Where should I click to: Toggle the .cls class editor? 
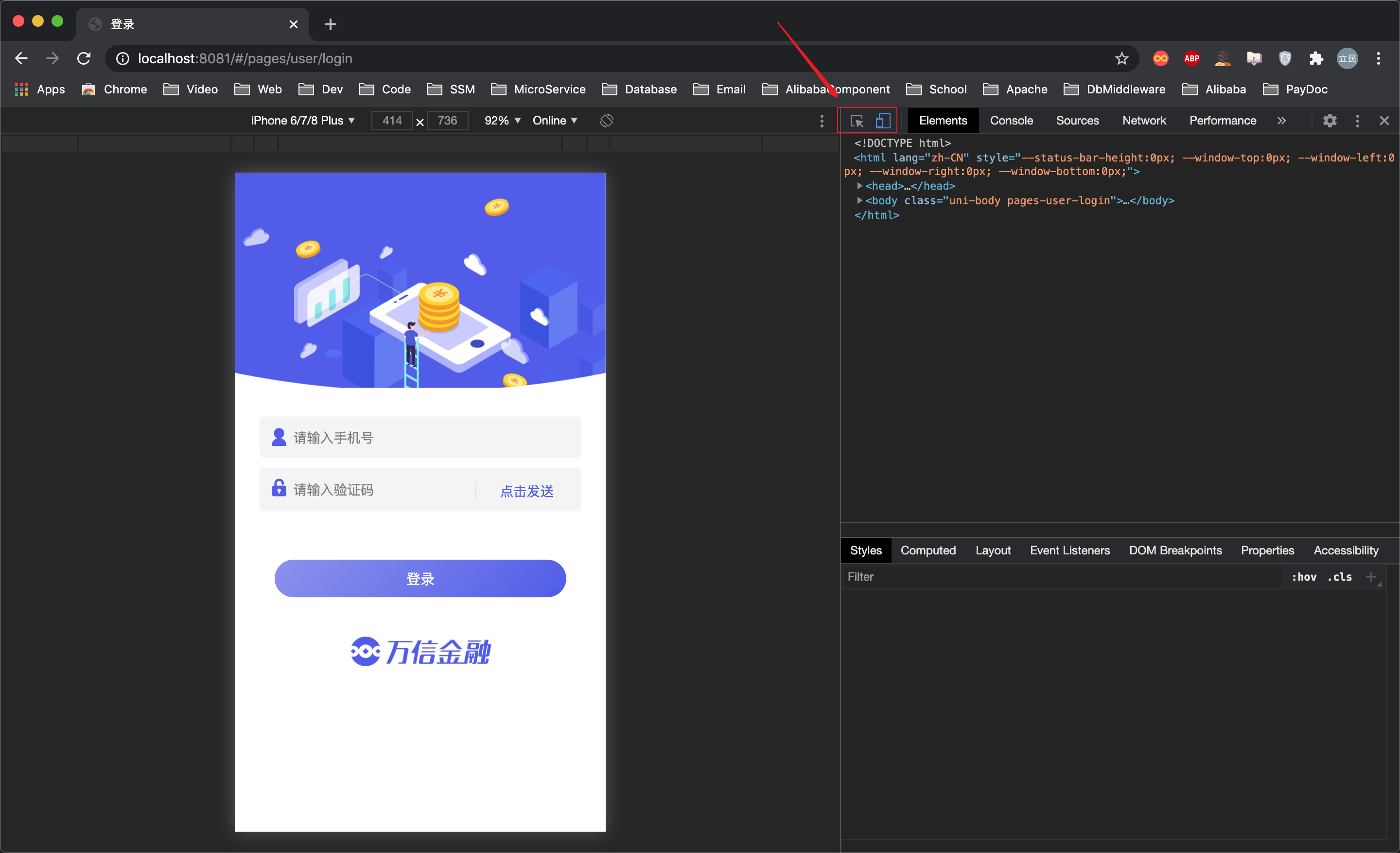coord(1339,577)
